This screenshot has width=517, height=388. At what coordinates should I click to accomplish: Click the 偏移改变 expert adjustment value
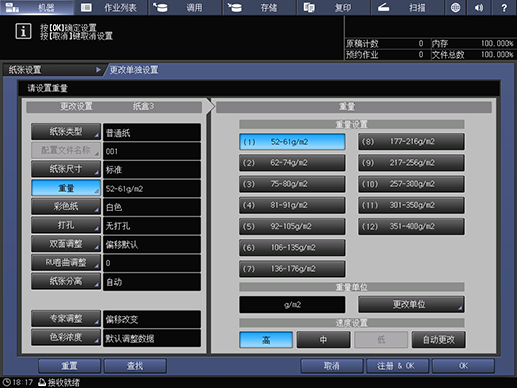pyautogui.click(x=152, y=319)
